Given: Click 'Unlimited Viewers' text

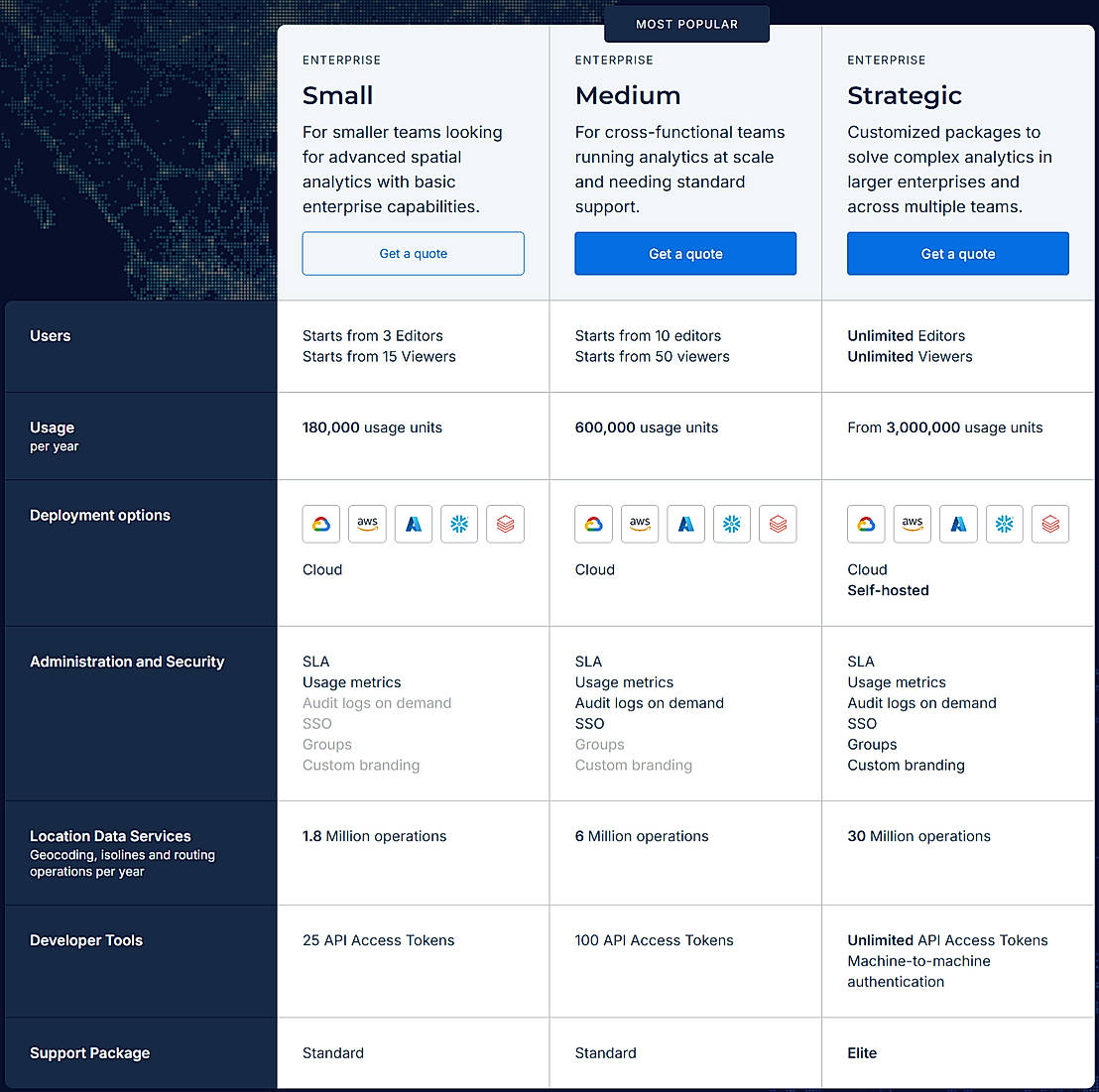Looking at the screenshot, I should (x=910, y=357).
